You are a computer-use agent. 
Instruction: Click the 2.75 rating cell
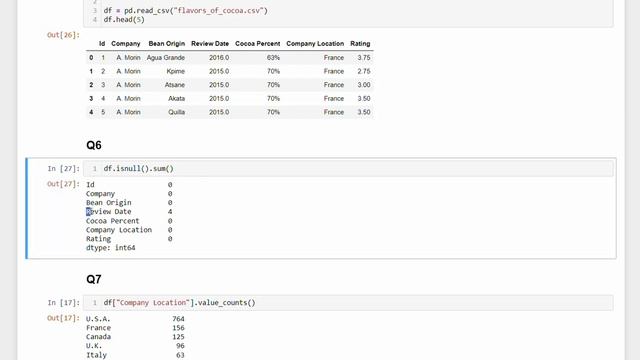coord(364,71)
